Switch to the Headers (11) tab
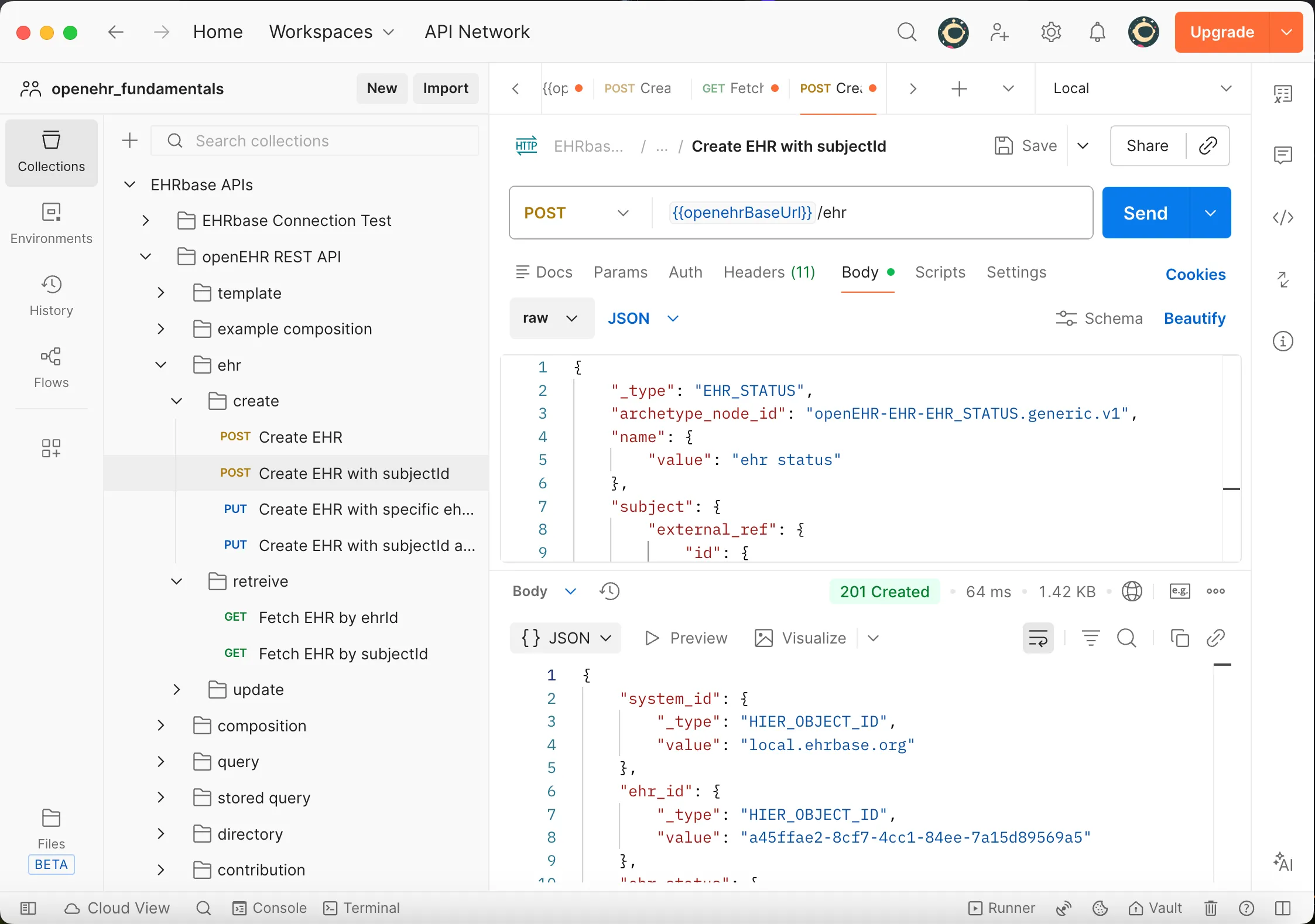The image size is (1315, 924). (x=769, y=272)
